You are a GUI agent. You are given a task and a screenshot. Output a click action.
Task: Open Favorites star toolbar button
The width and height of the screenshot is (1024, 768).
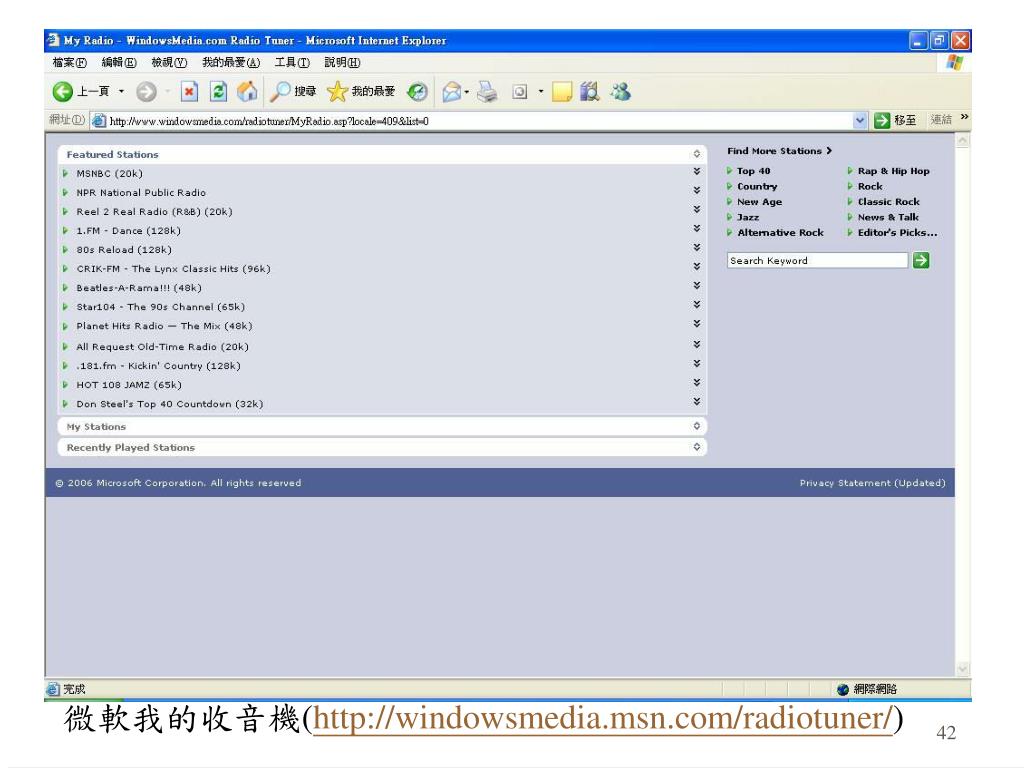360,91
